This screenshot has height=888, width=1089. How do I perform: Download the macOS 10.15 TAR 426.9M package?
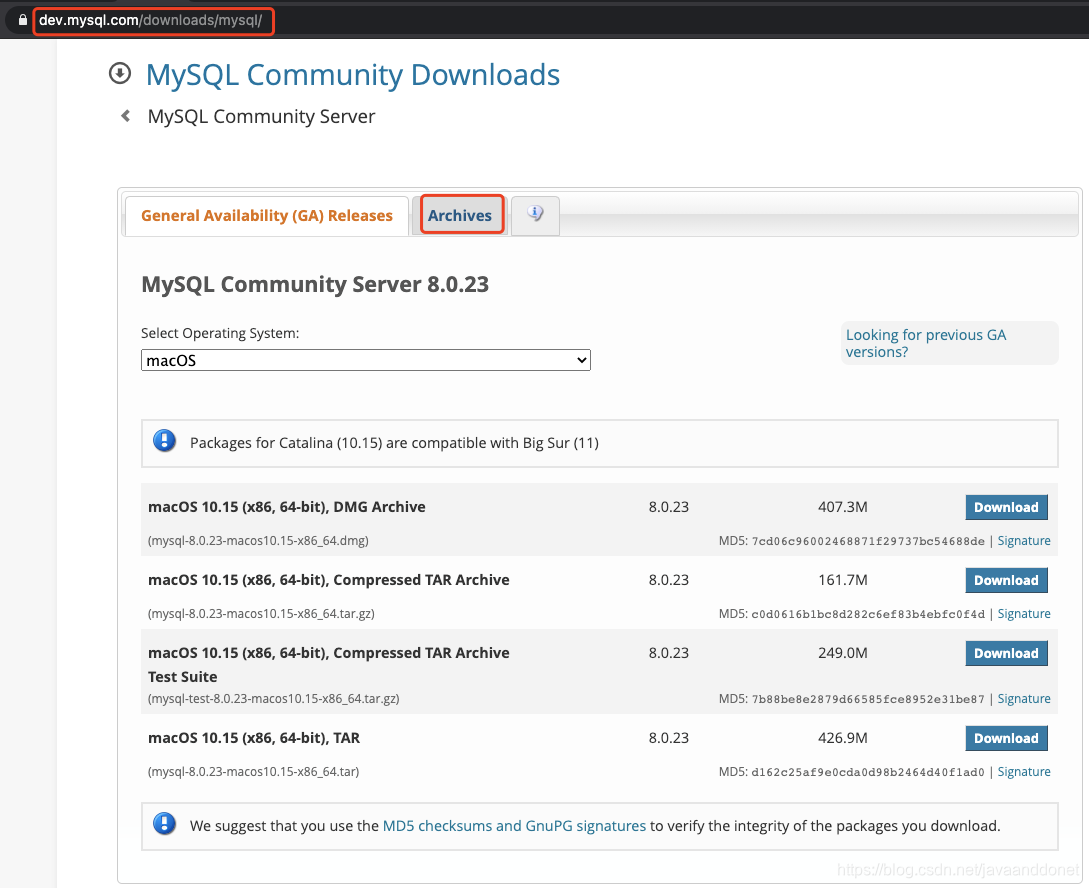1006,739
